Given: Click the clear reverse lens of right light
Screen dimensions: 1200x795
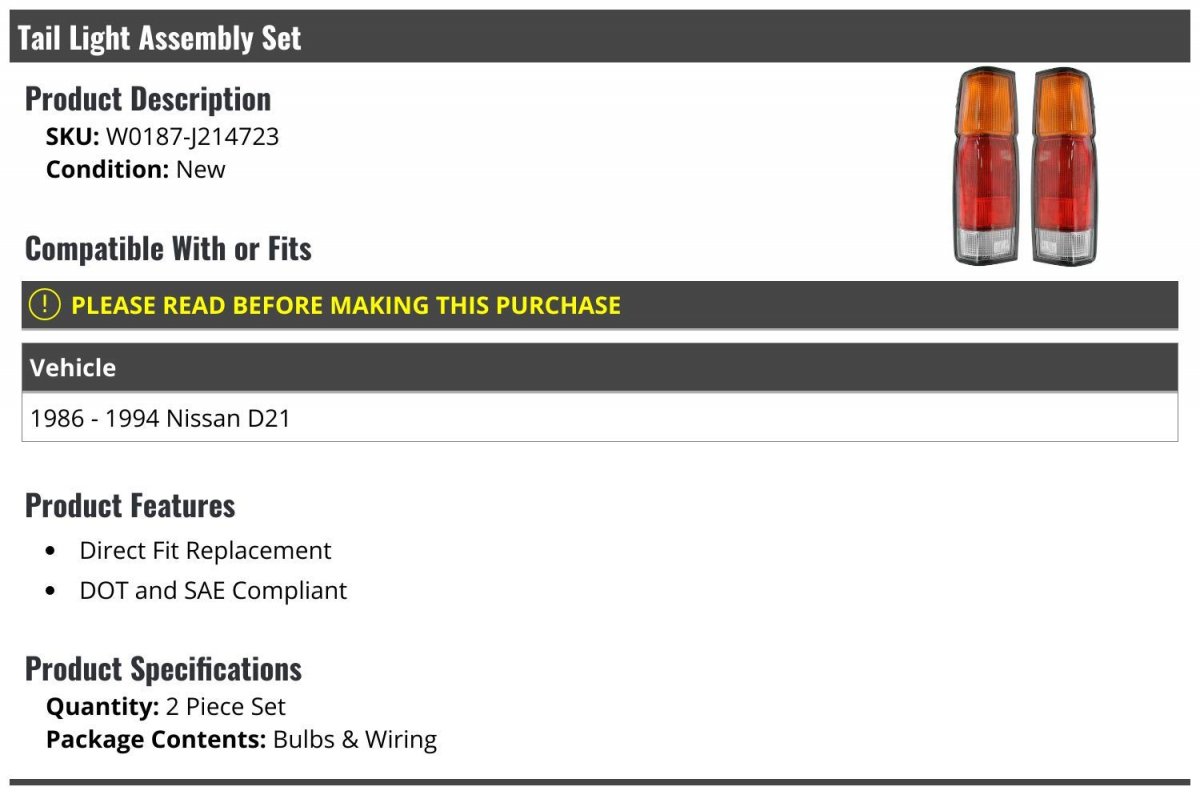Looking at the screenshot, I should click(x=1063, y=243).
